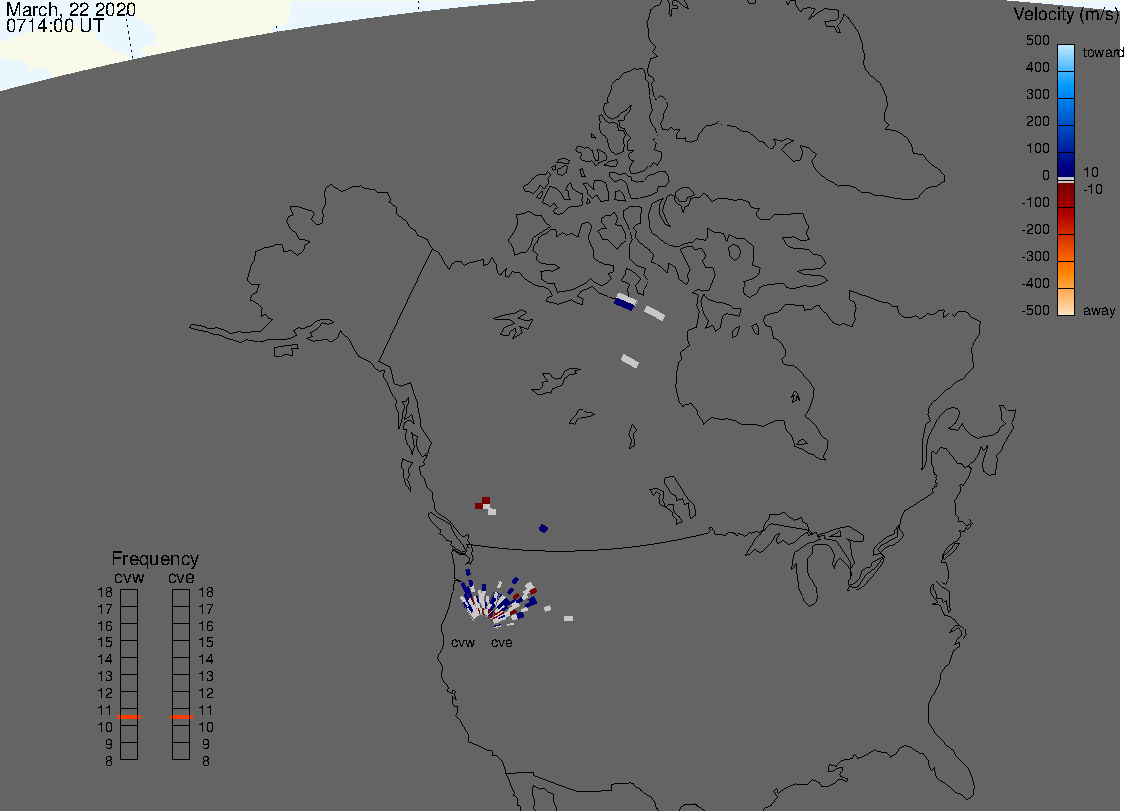The image size is (1124, 811).
Task: Click the "cve" radar label on the map
Action: [x=502, y=642]
